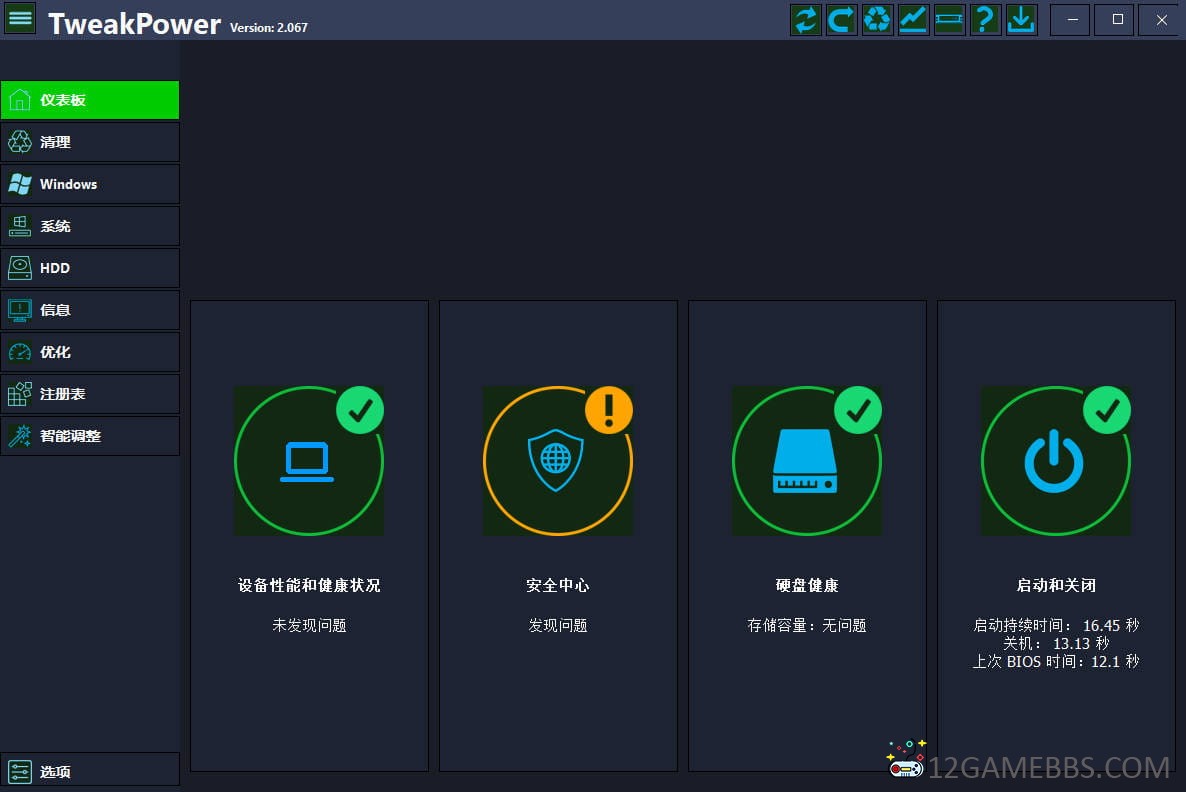This screenshot has height=792, width=1186.
Task: Click the shield security center icon
Action: (x=556, y=460)
